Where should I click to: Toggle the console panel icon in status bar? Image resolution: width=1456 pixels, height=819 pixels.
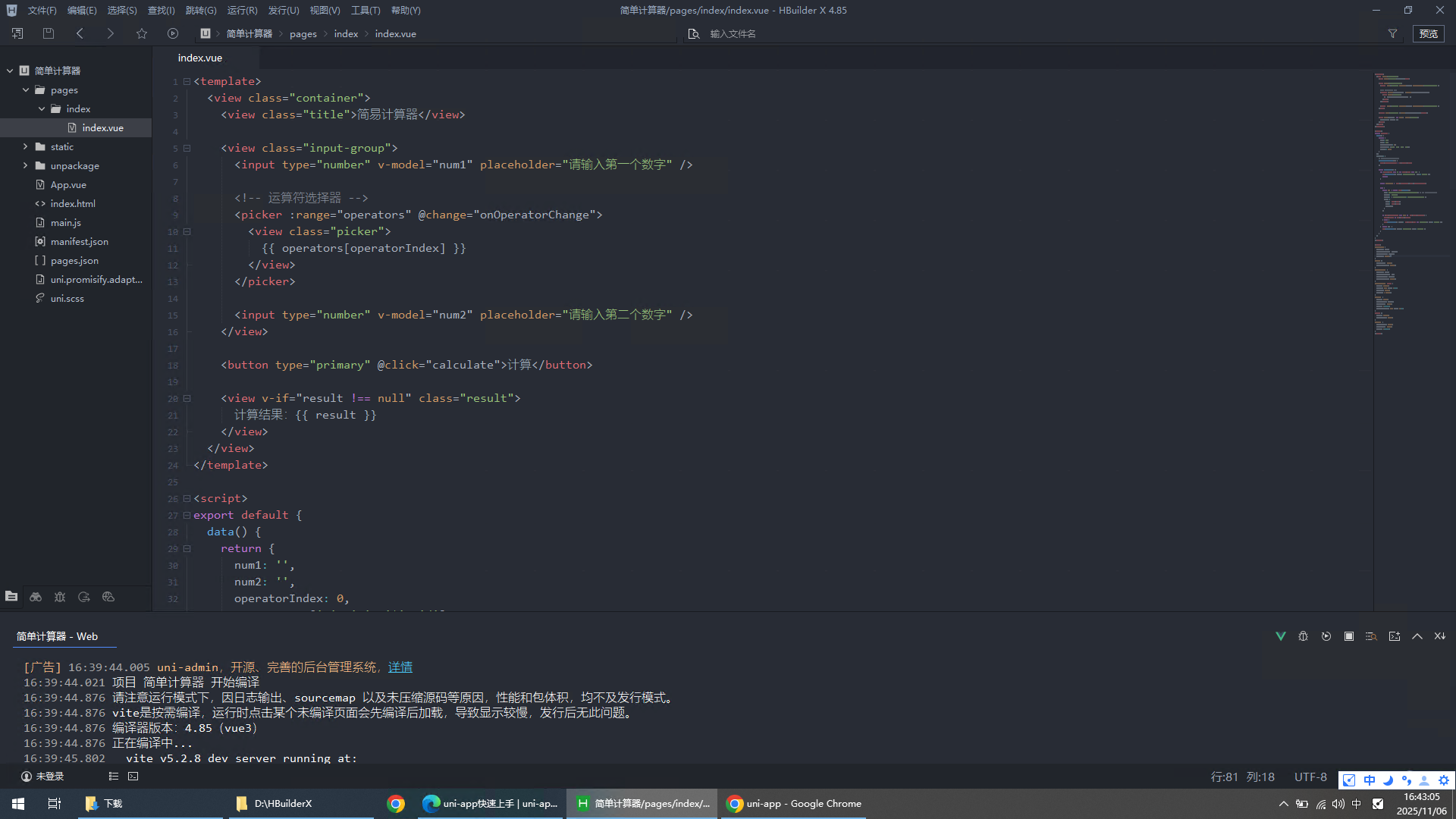coord(133,776)
